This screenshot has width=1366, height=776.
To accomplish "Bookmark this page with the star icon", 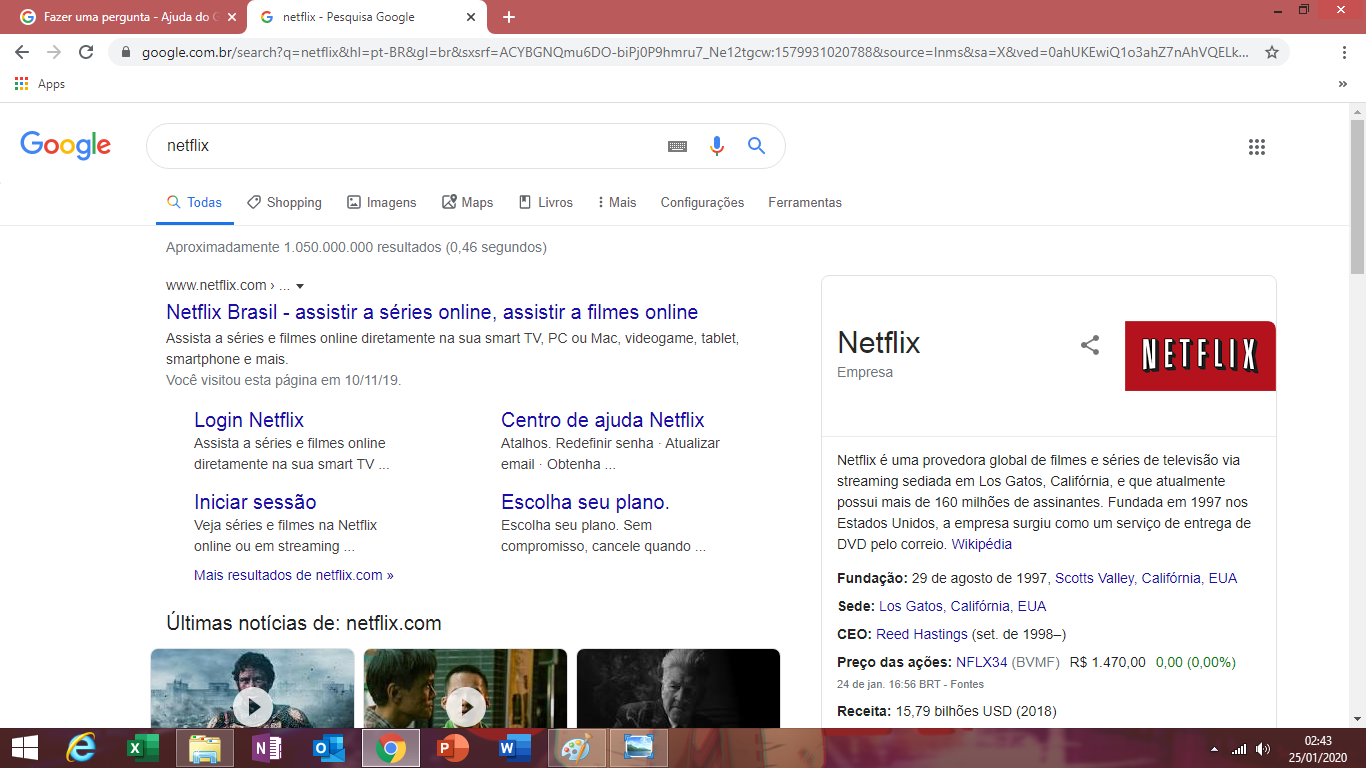I will [1272, 52].
